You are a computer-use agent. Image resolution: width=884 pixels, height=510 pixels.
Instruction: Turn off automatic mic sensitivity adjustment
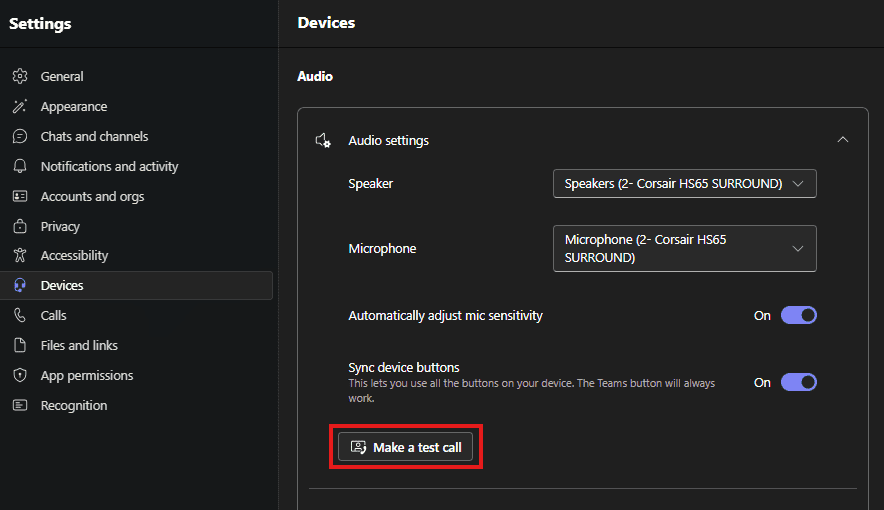(799, 316)
